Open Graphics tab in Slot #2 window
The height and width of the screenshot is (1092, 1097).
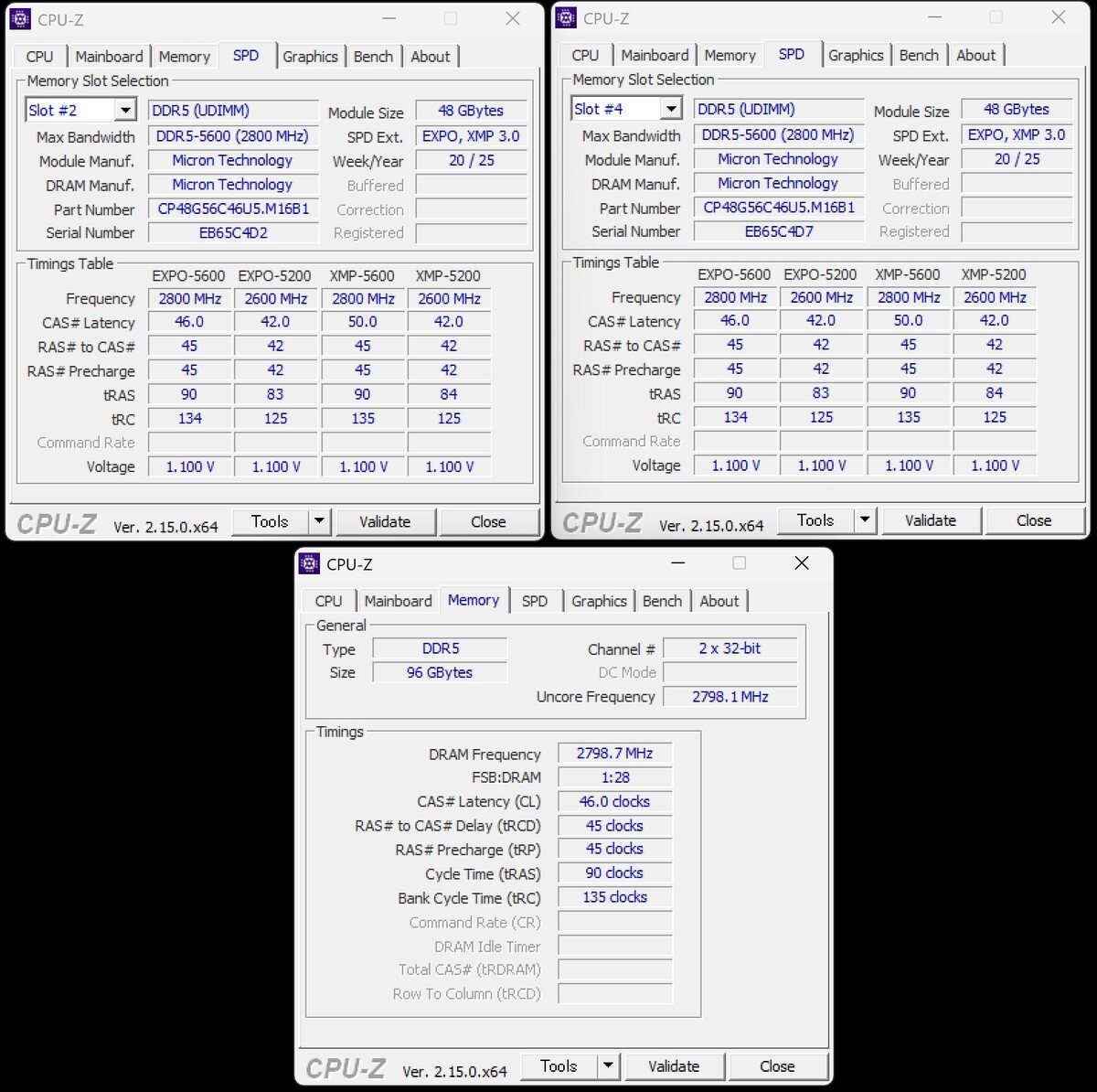(310, 57)
